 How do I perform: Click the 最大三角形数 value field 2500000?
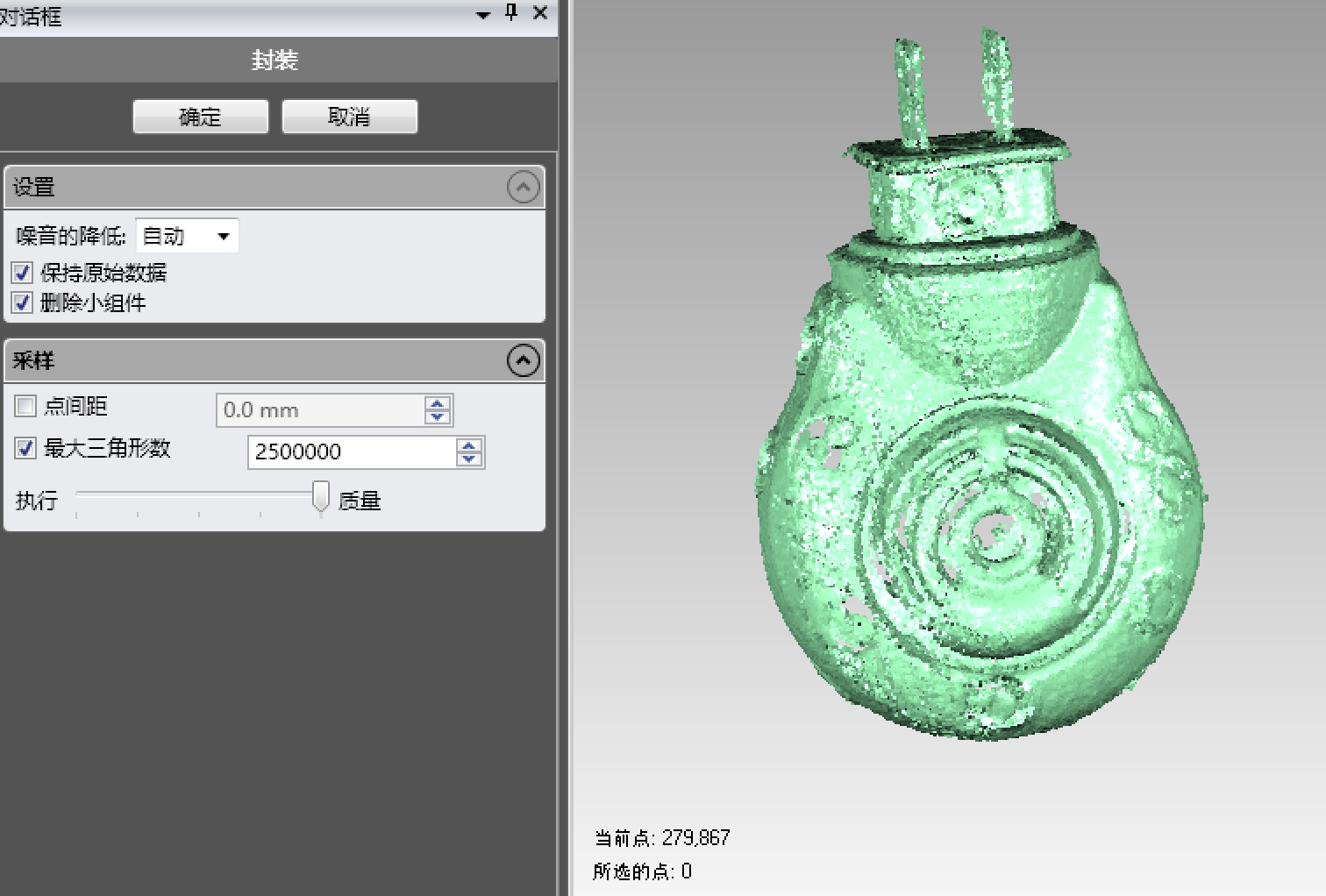tap(352, 452)
